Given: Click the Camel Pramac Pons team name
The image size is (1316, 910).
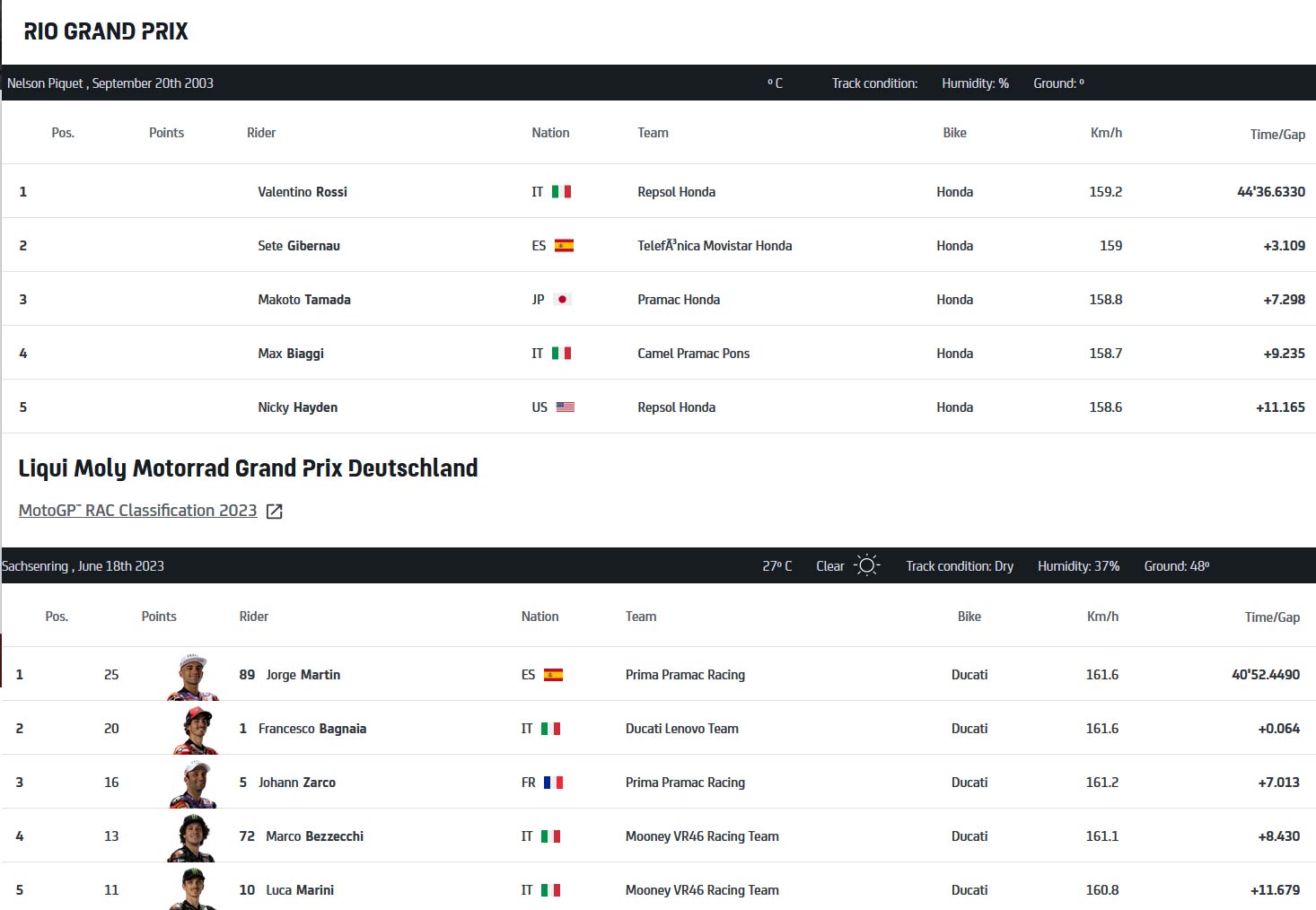Looking at the screenshot, I should pyautogui.click(x=694, y=354).
